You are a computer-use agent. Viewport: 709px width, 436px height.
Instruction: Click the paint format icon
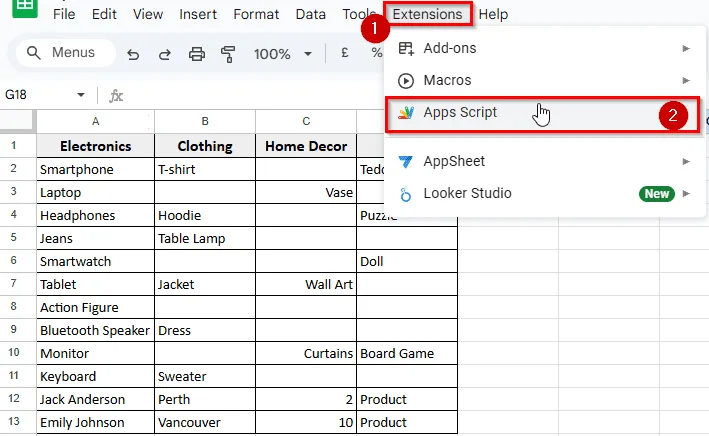[228, 54]
